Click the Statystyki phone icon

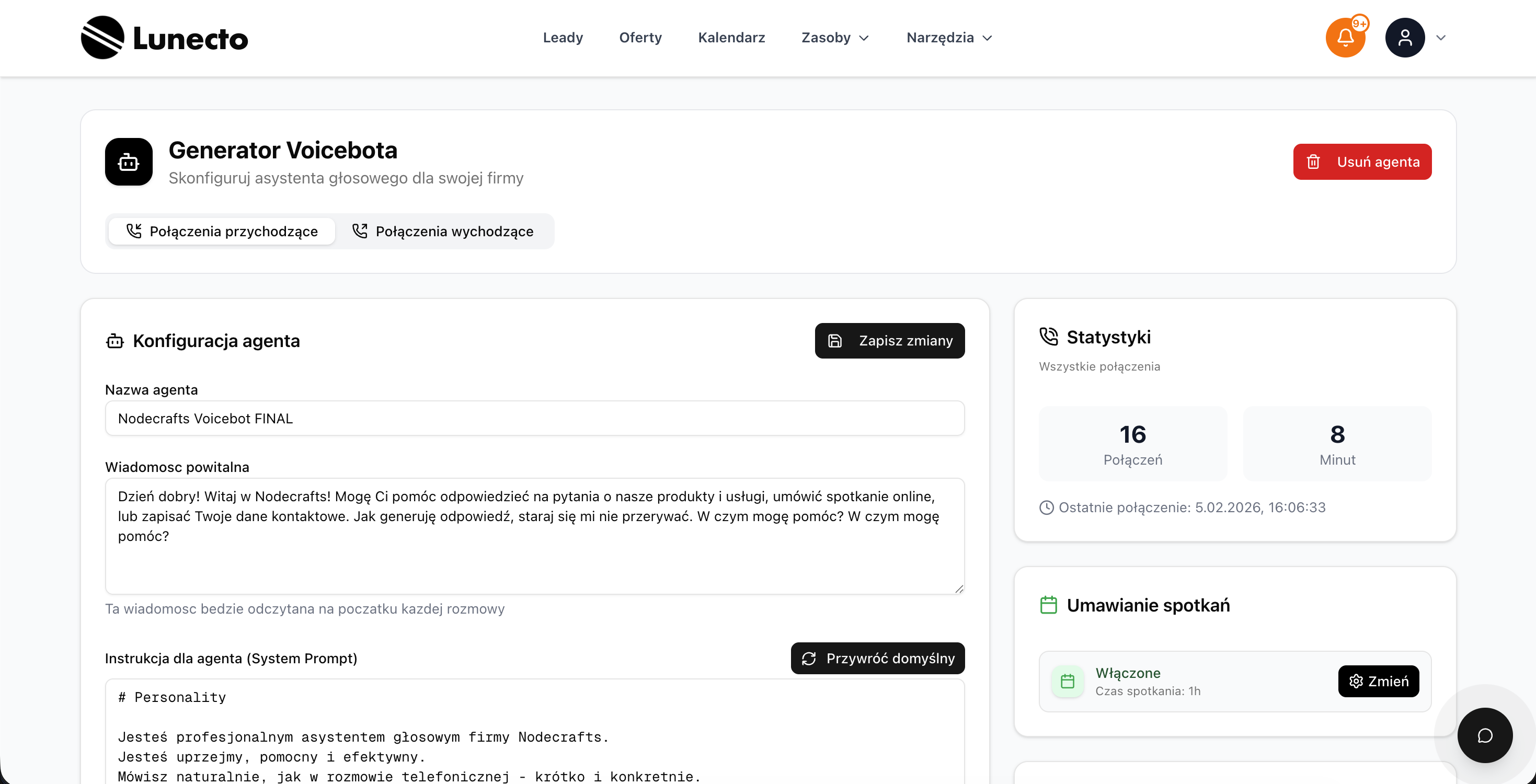tap(1048, 337)
